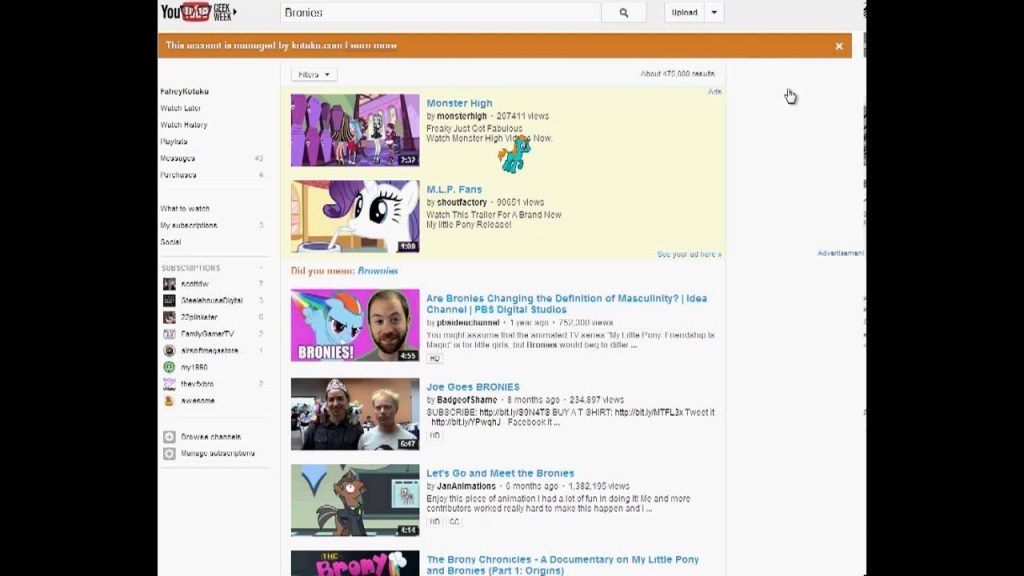The width and height of the screenshot is (1024, 576).
Task: Select the my1980 channel avatar
Action: (169, 367)
